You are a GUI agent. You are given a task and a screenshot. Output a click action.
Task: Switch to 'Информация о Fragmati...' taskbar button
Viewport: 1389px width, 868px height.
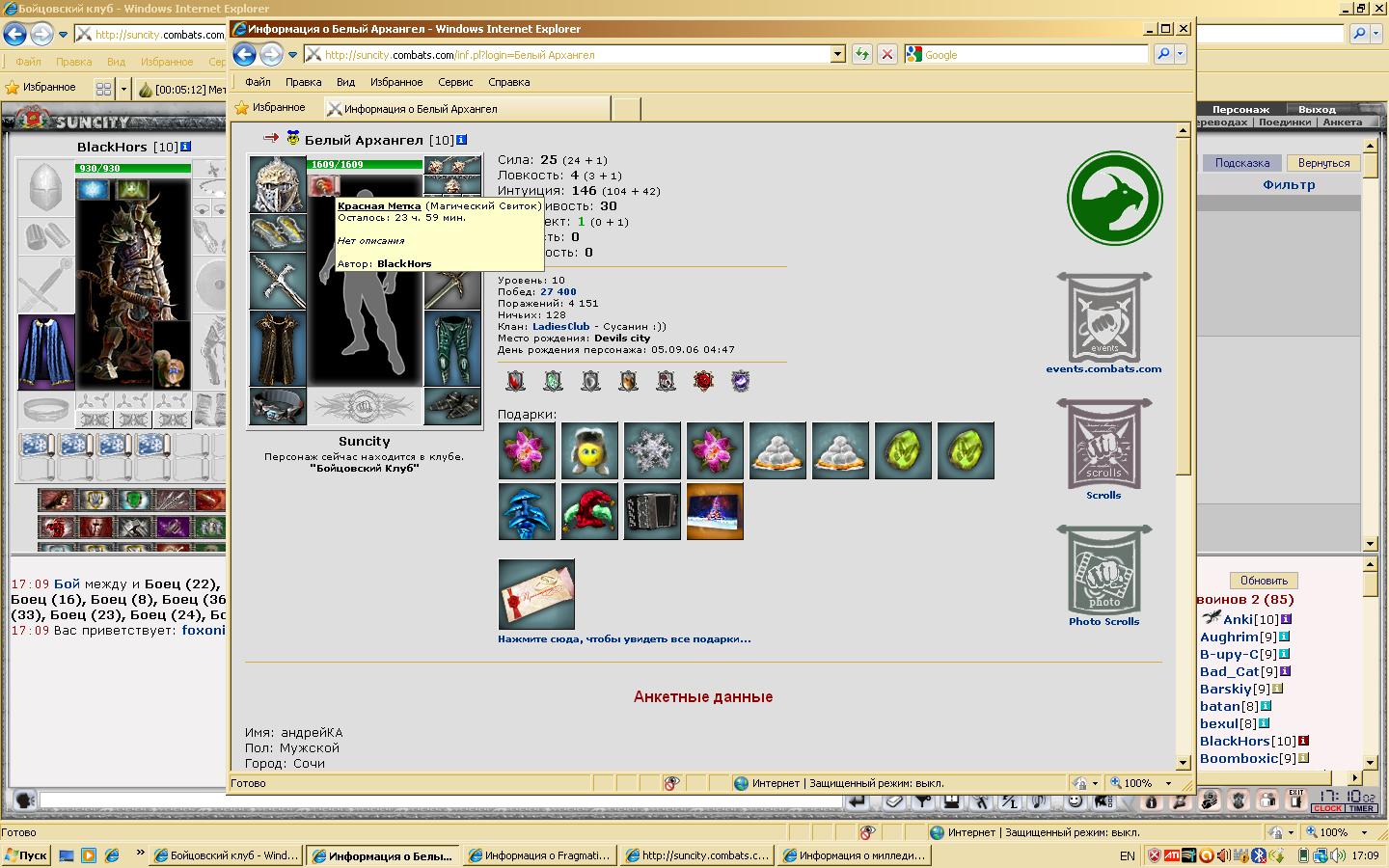click(x=538, y=855)
